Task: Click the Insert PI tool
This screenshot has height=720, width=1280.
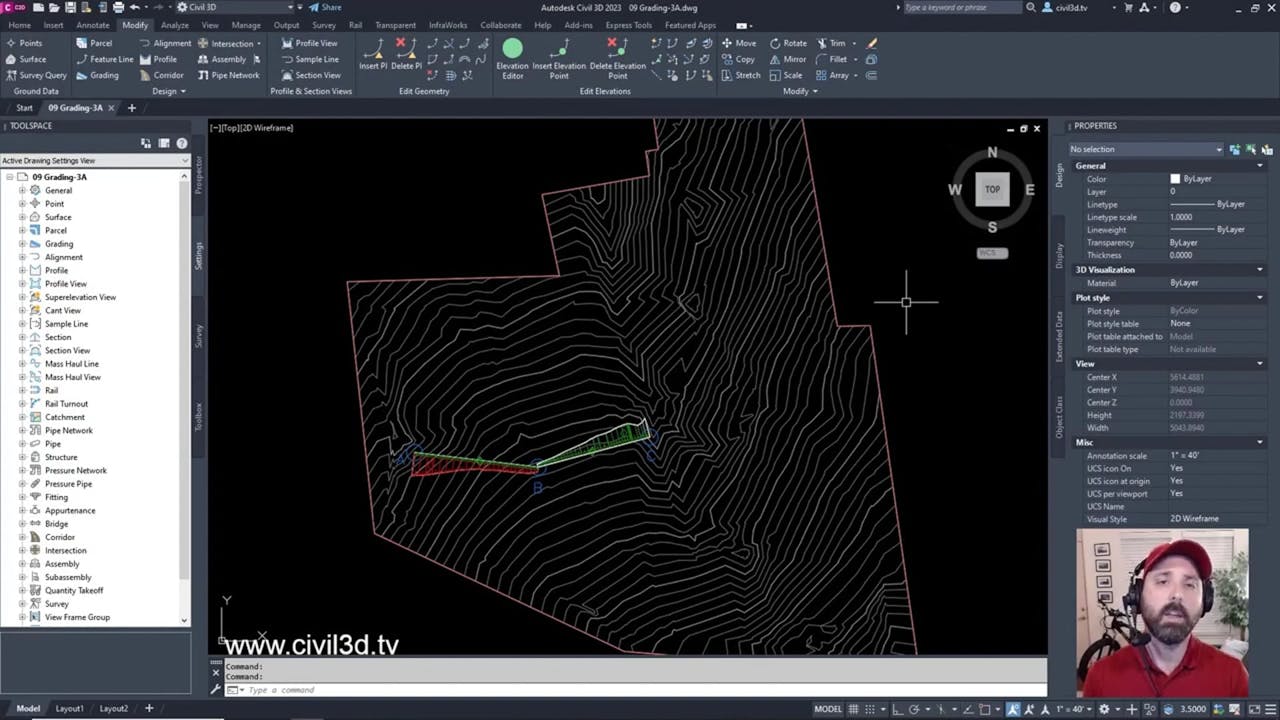Action: [373, 55]
